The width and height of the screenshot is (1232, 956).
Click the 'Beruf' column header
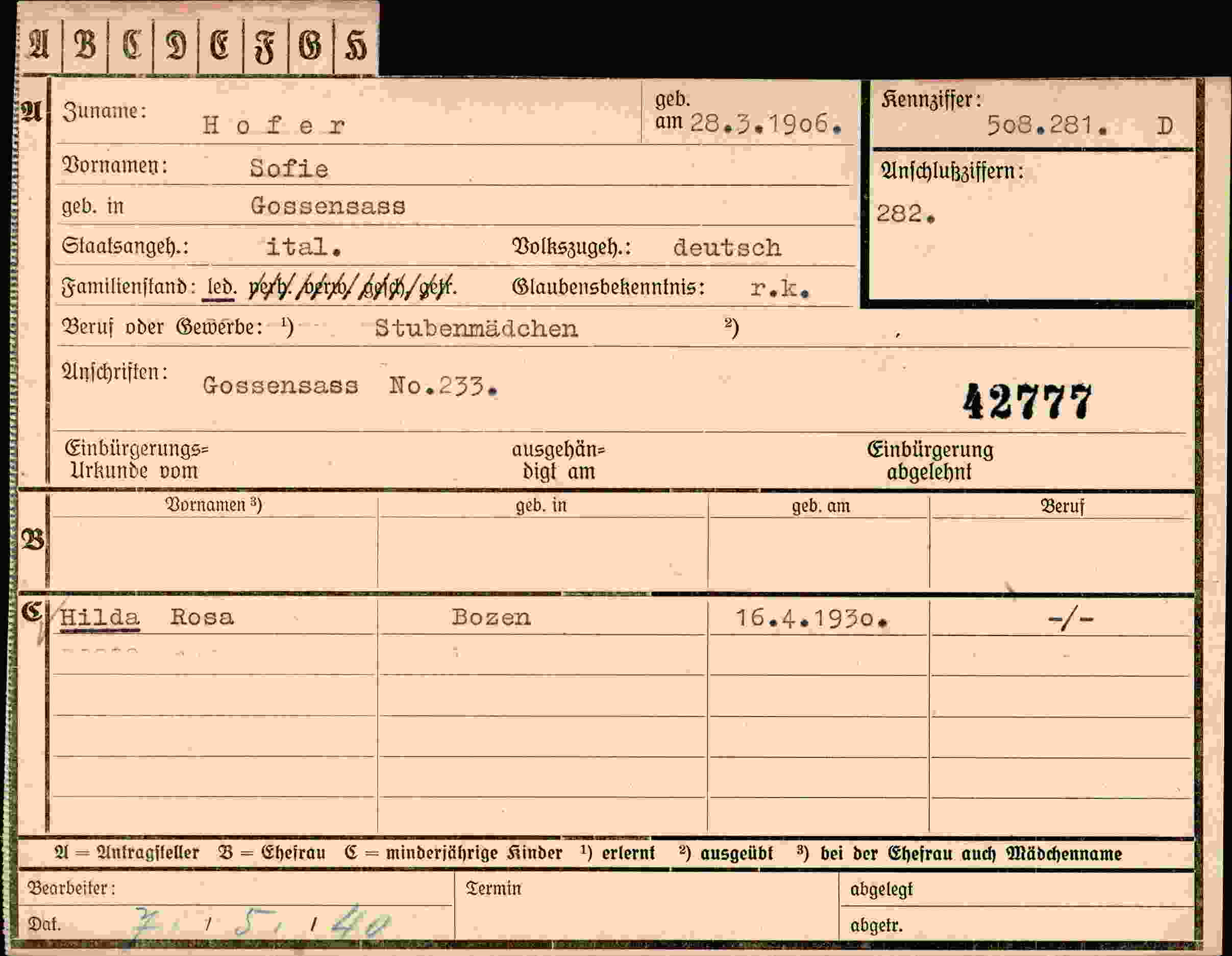1062,507
